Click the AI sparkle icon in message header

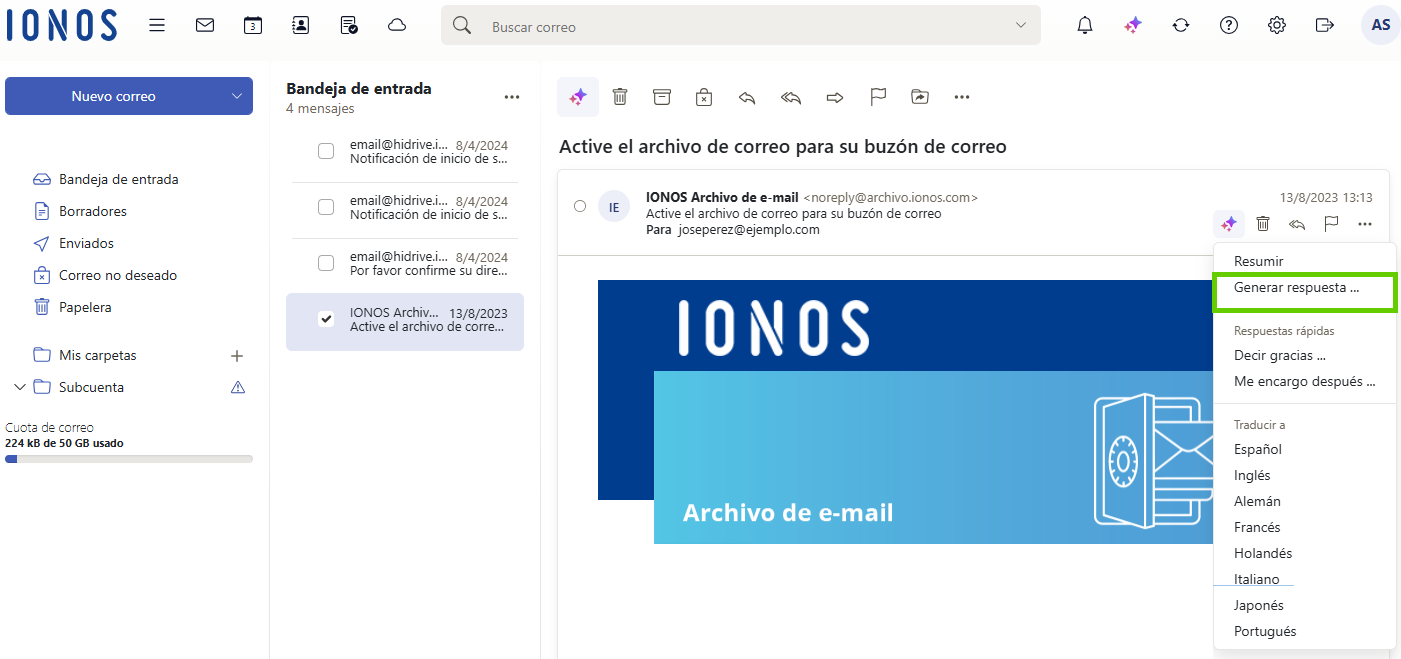(x=1229, y=224)
